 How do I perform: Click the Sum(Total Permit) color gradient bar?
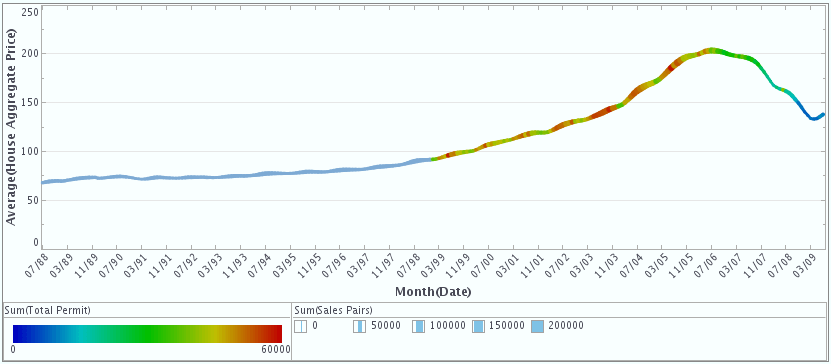coord(147,334)
